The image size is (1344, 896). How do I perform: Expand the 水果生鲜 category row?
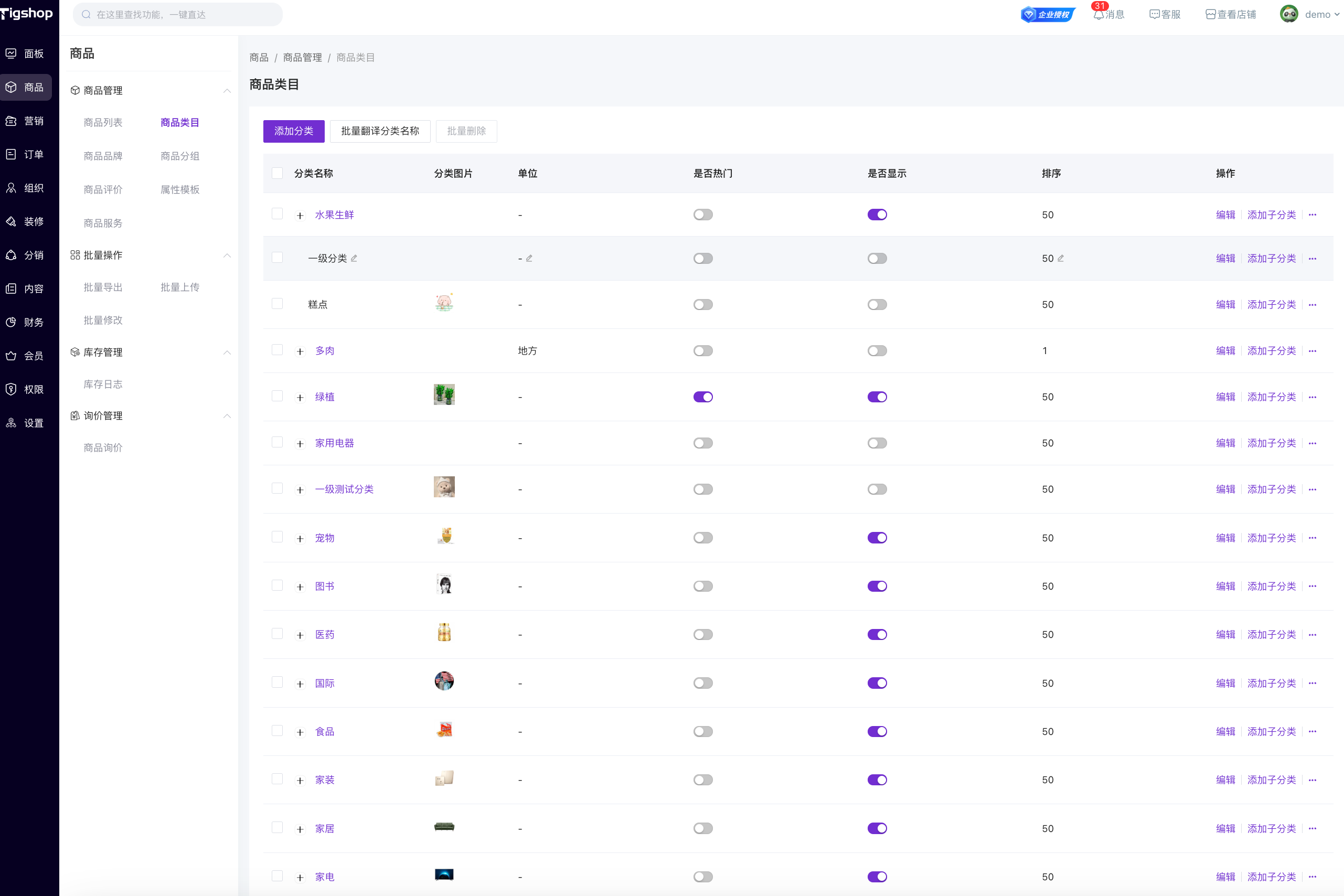(300, 216)
